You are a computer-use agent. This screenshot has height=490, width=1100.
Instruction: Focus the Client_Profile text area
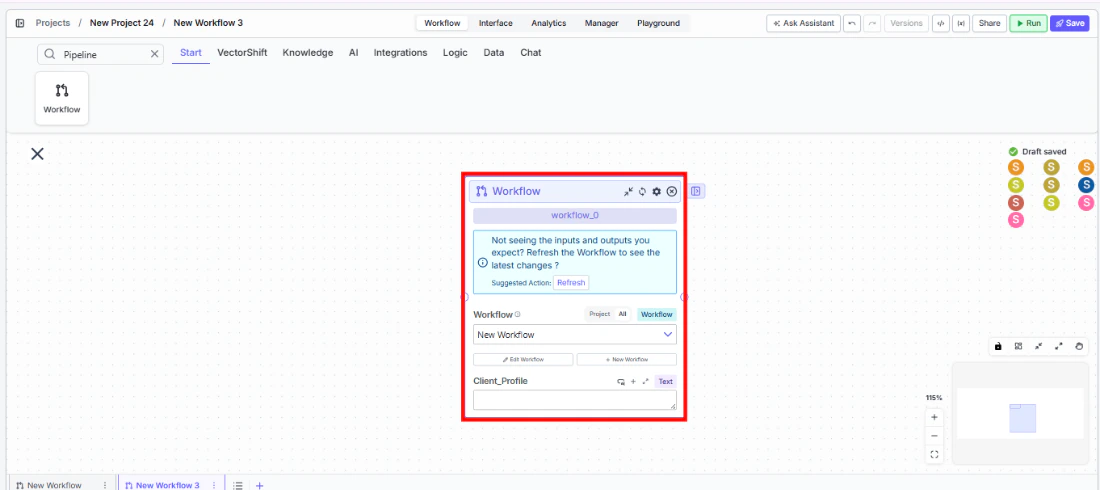pyautogui.click(x=575, y=400)
